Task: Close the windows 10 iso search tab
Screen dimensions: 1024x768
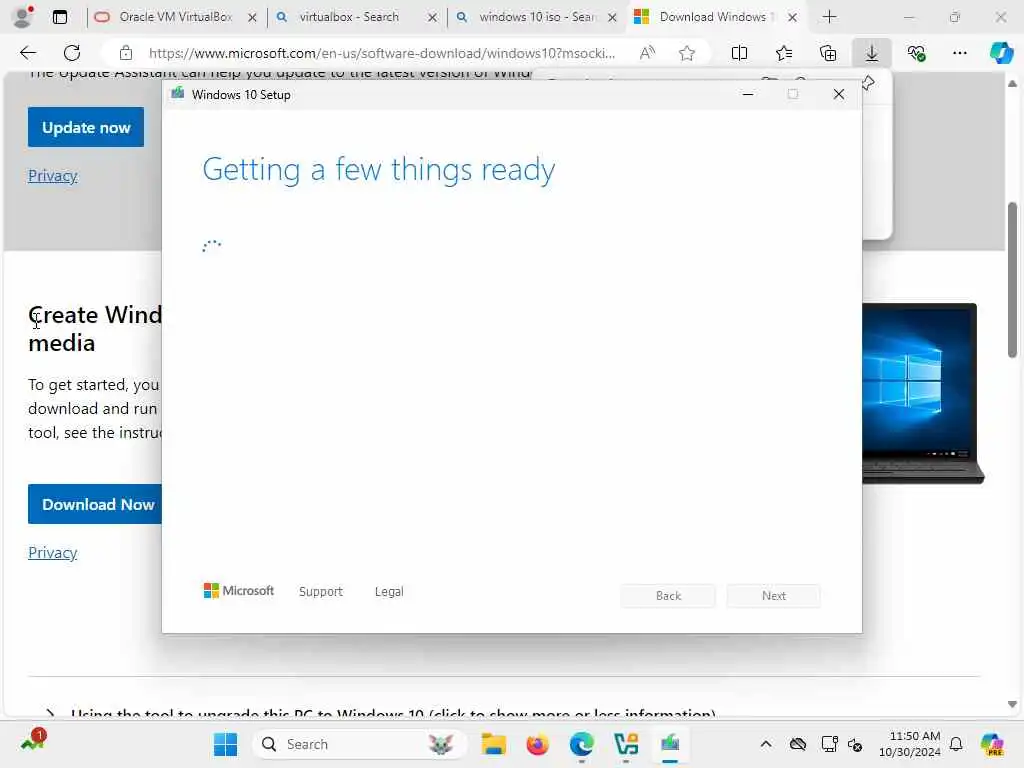Action: (x=612, y=18)
